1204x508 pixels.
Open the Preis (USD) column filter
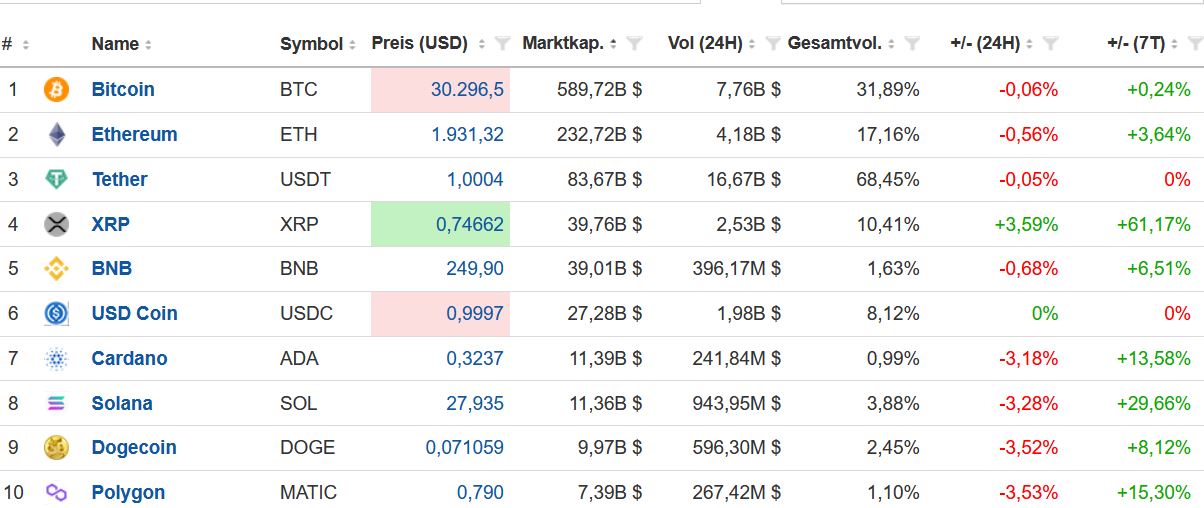pos(502,44)
